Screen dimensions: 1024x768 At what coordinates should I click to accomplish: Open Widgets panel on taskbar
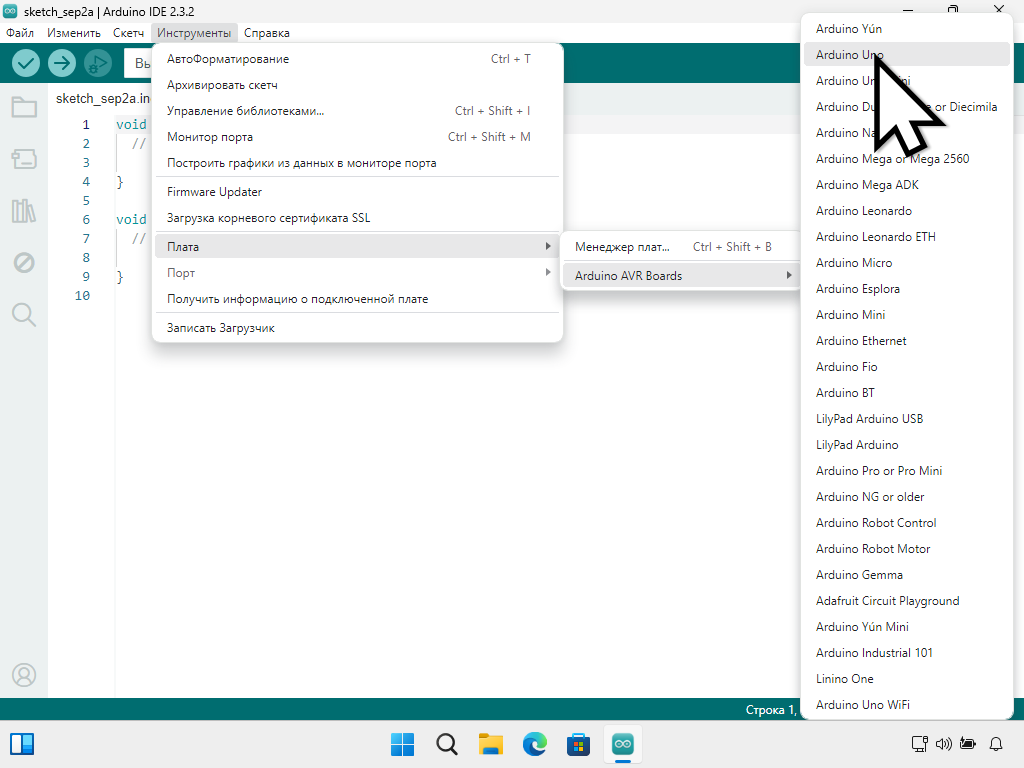[22, 744]
